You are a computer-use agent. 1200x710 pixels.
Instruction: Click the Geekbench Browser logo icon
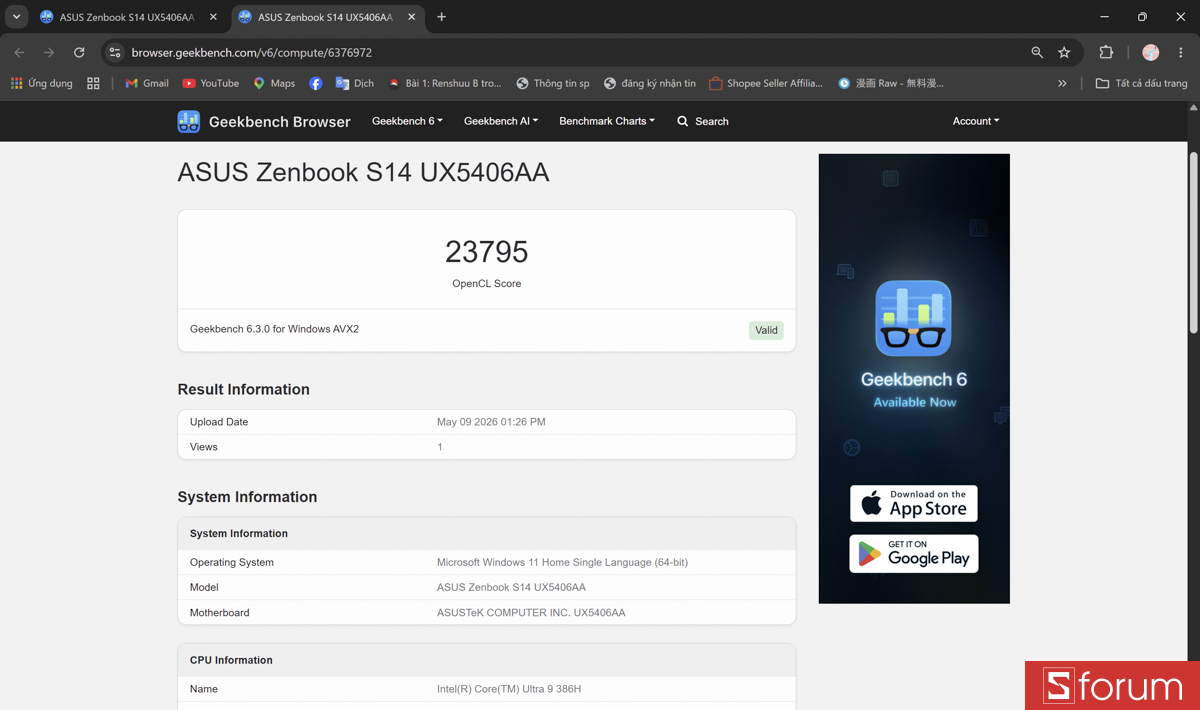click(188, 121)
